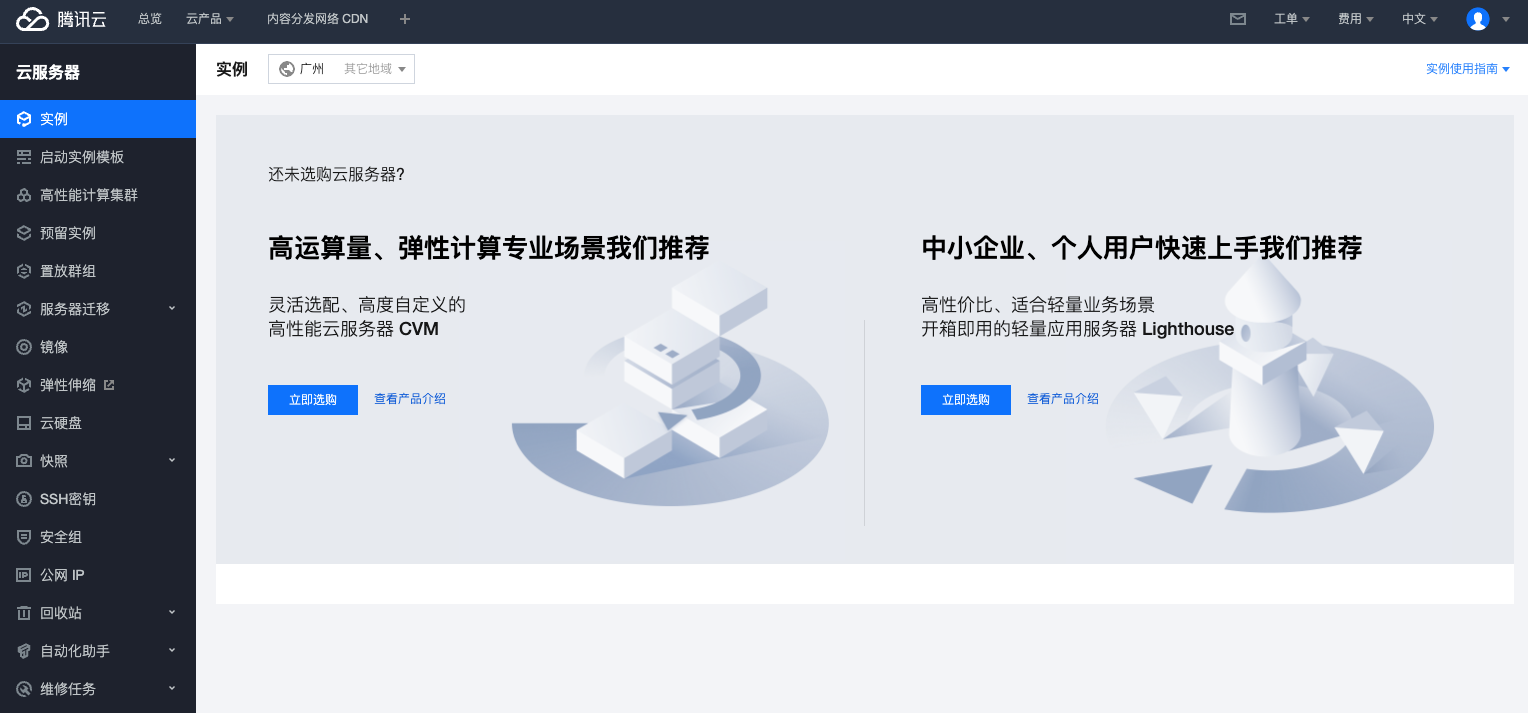Screen dimensions: 1528x713
Task: Click the 镜像 disc icon
Action: pos(24,347)
